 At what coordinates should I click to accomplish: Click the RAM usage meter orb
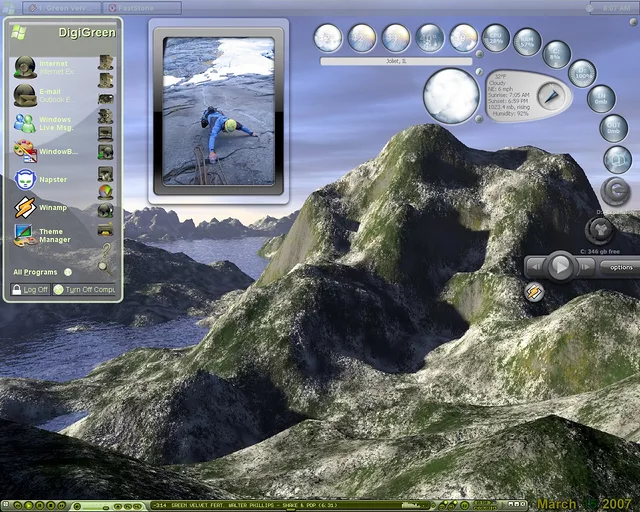point(527,42)
